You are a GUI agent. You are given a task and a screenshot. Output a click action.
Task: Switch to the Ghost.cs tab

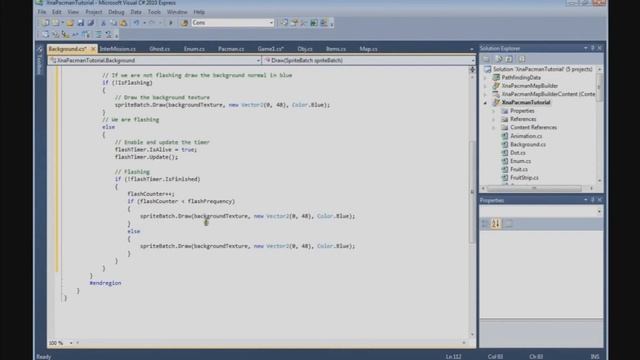pos(160,49)
